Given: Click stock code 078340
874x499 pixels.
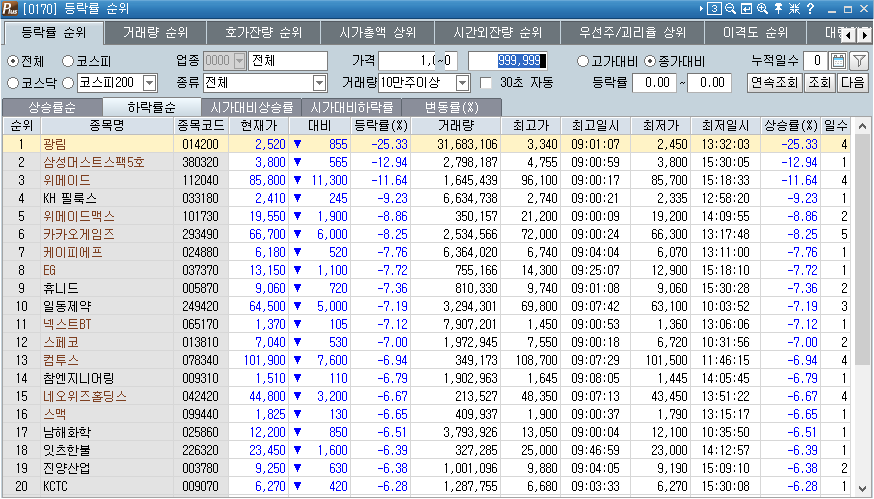Looking at the screenshot, I should [x=201, y=360].
